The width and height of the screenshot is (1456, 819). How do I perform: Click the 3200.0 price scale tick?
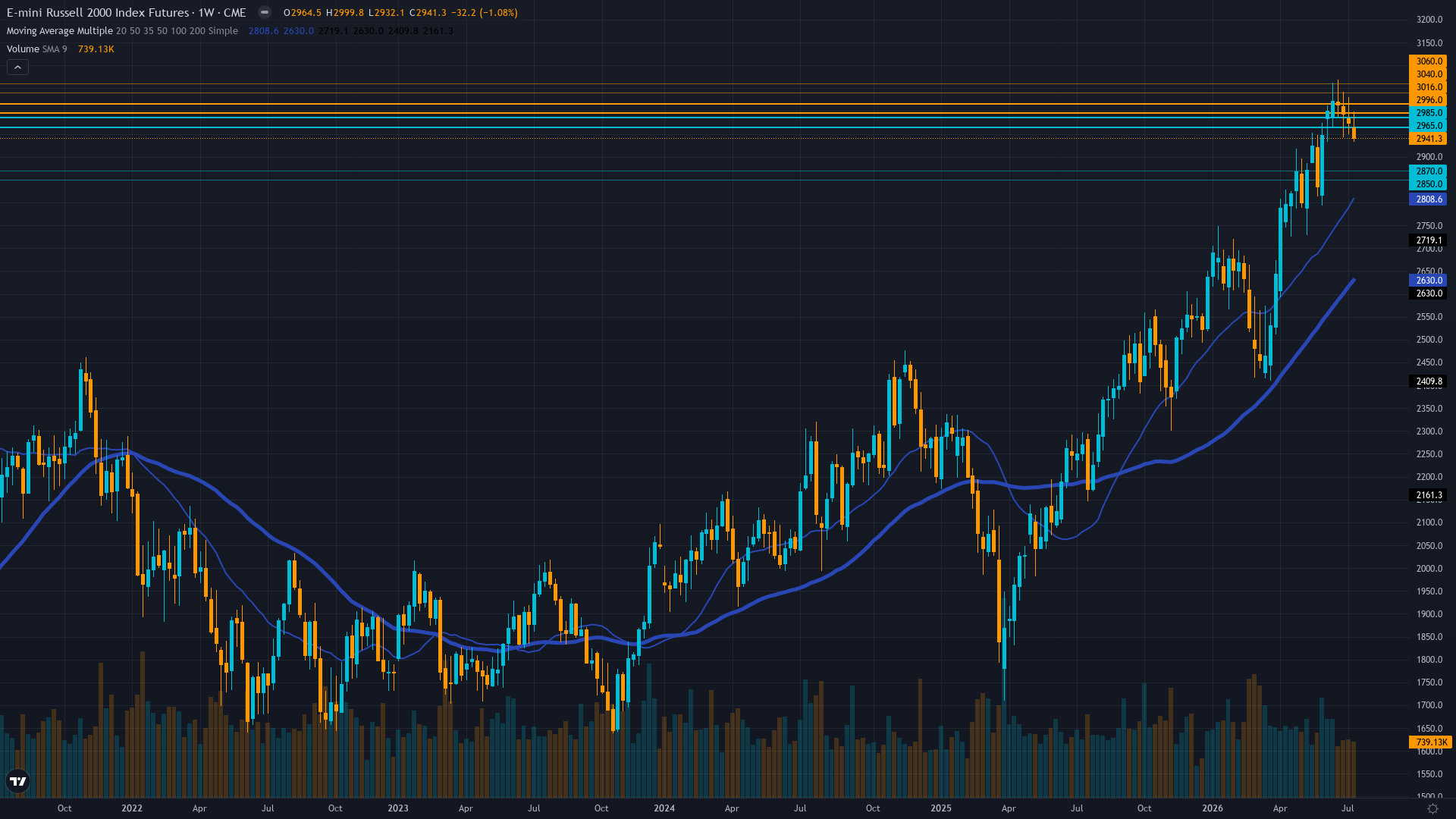1429,20
